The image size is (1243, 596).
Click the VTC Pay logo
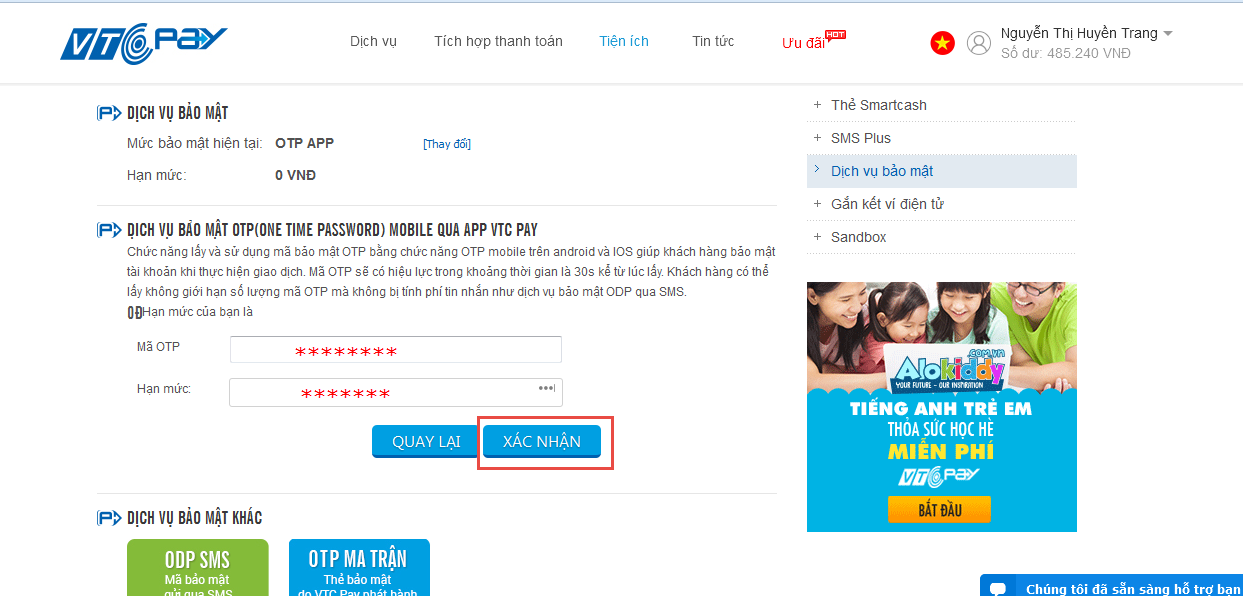pos(144,43)
